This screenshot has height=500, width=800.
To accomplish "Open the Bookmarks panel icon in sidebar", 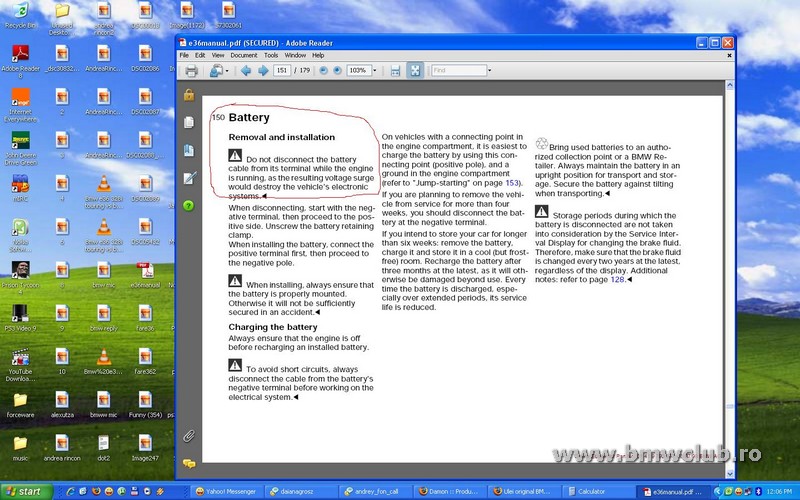I will click(189, 151).
